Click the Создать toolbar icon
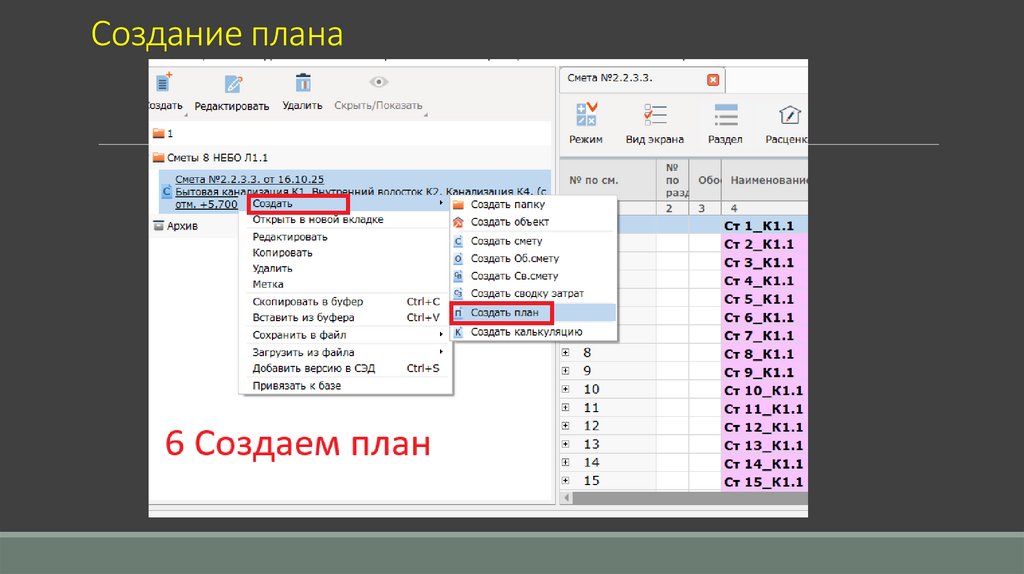 (163, 82)
